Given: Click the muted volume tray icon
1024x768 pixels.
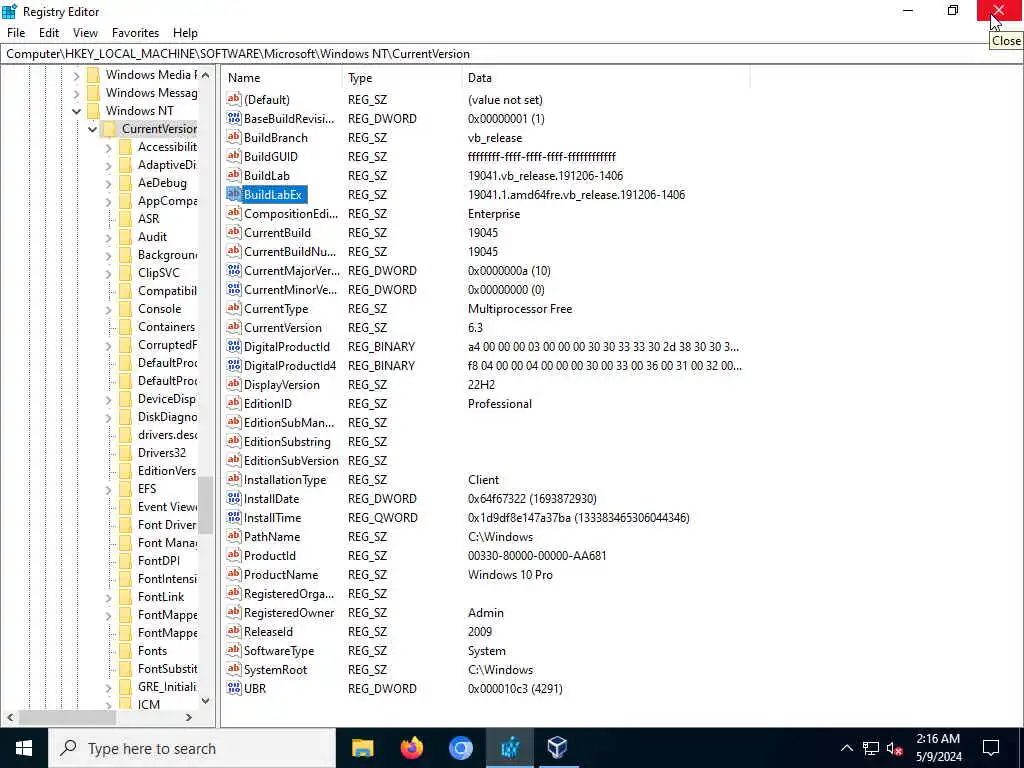Looking at the screenshot, I should pyautogui.click(x=895, y=748).
